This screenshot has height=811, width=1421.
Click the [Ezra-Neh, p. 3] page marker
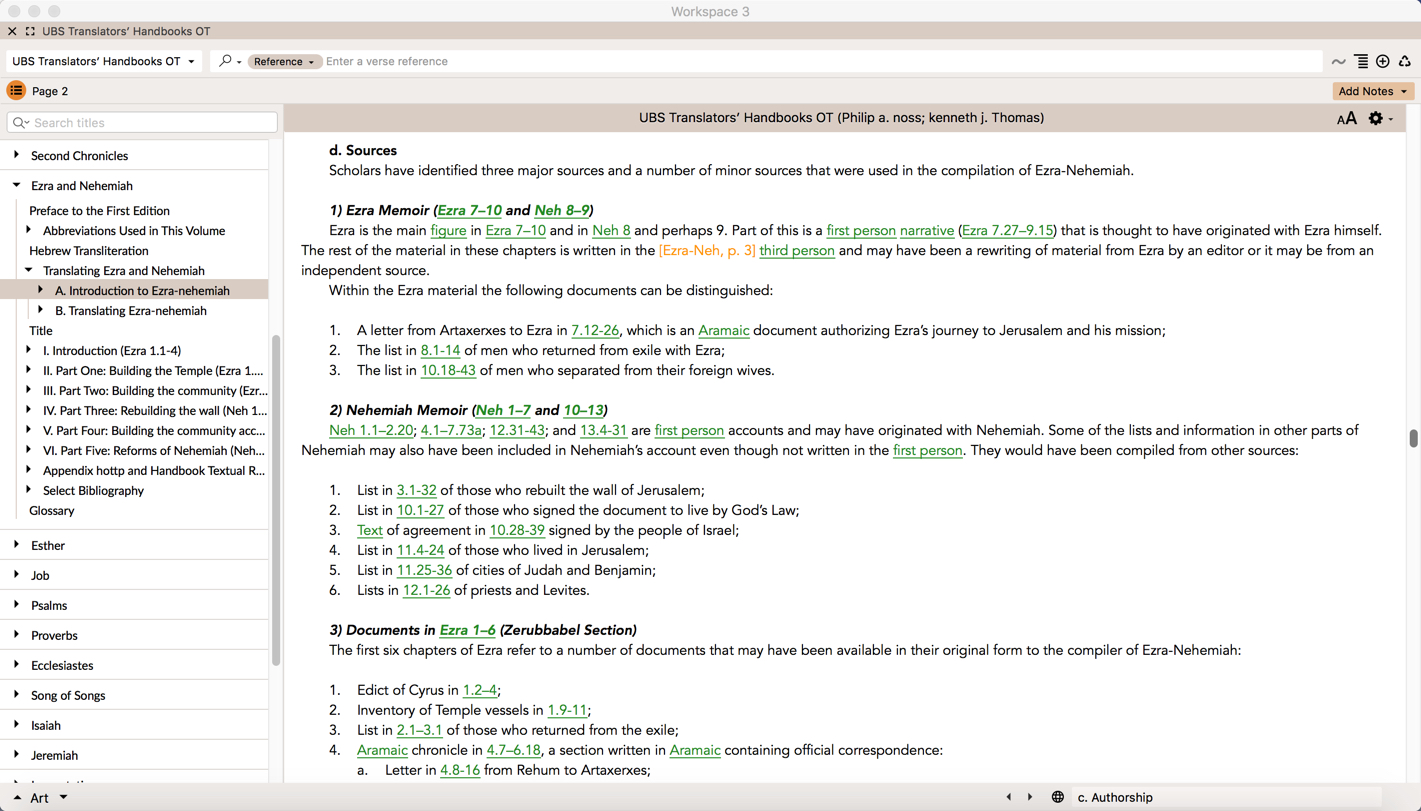[707, 250]
